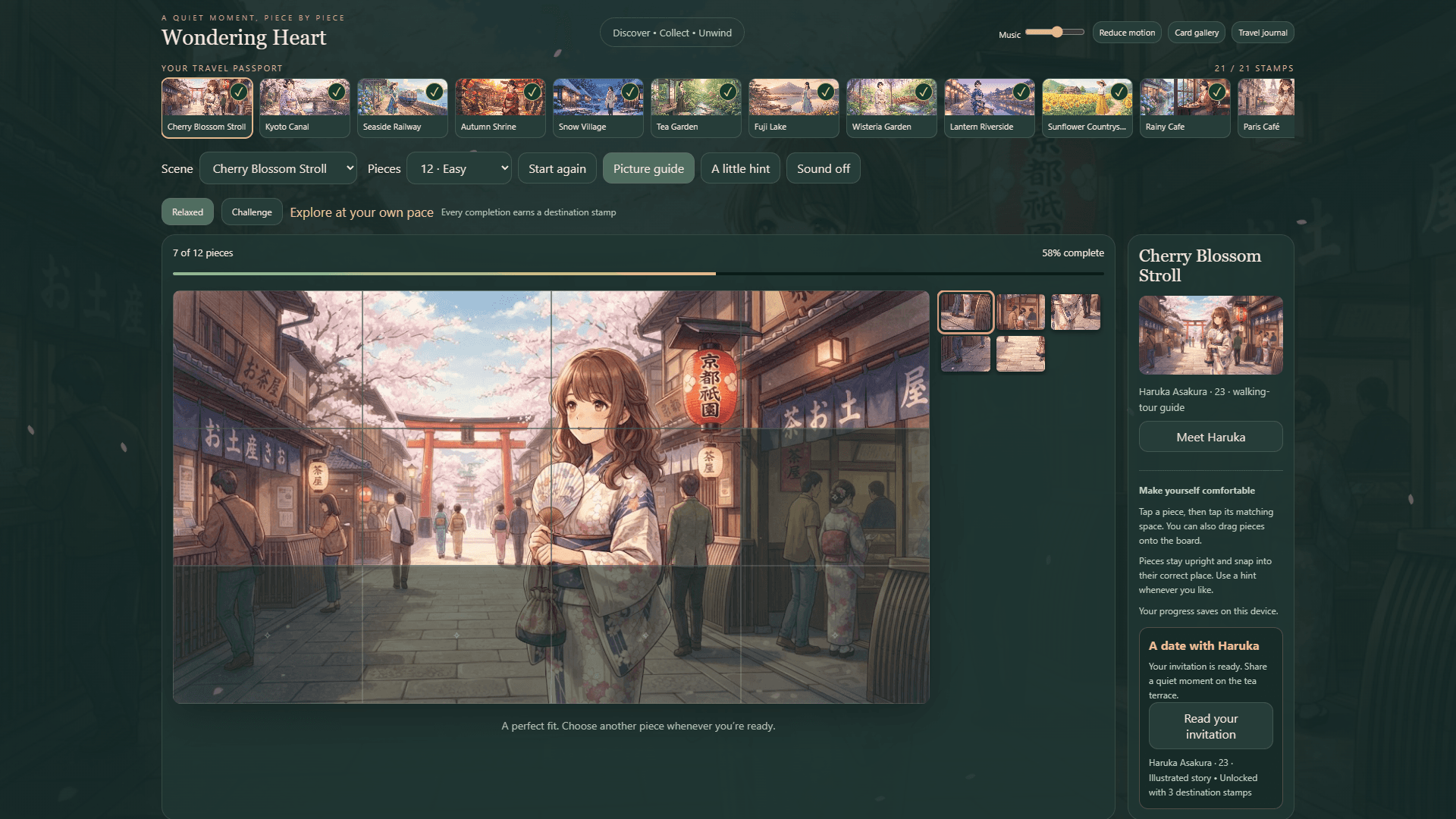The image size is (1456, 819).
Task: Click the Discover • Collect • Unwind pill
Action: click(x=672, y=33)
